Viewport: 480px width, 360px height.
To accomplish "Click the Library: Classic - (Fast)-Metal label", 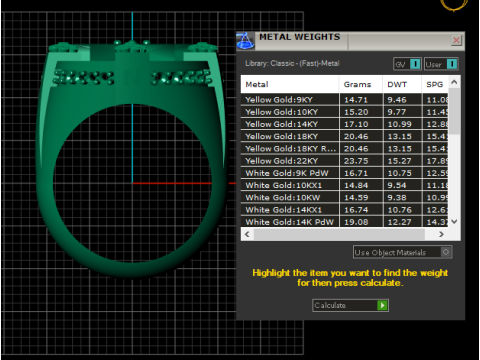I will tap(292, 63).
